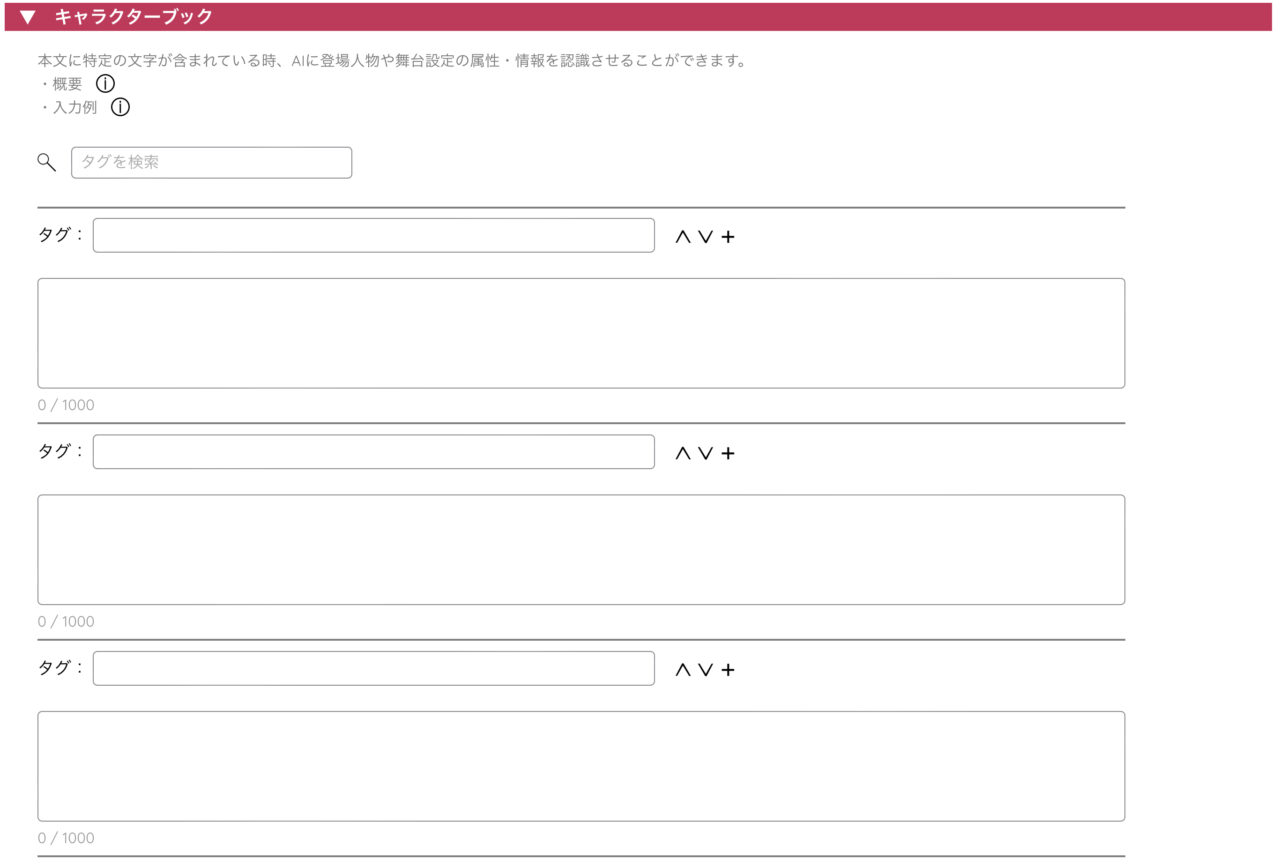Add a new entry after the second tag

click(x=728, y=452)
